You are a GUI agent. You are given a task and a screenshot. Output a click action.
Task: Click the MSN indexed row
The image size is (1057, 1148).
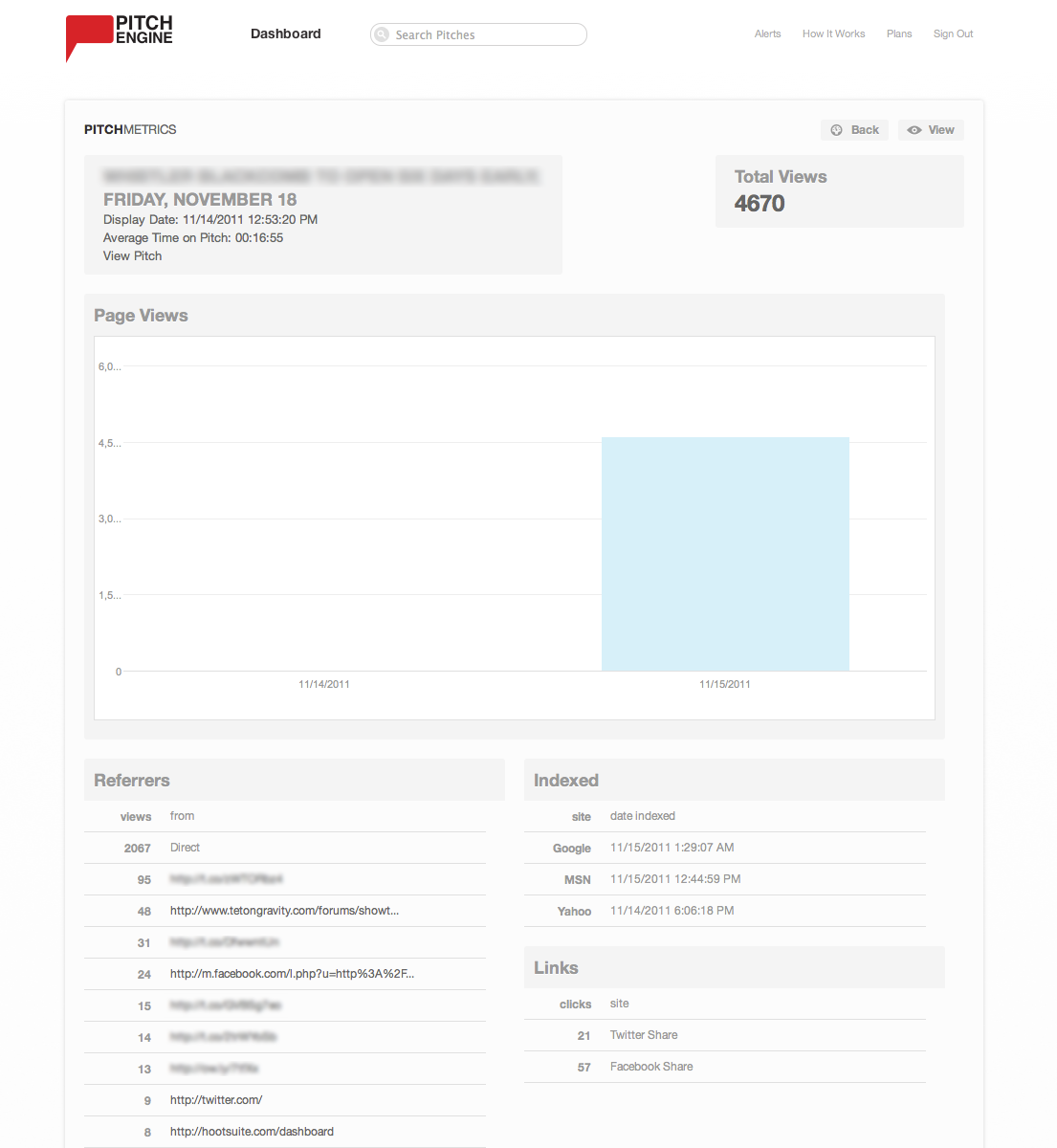tap(725, 879)
